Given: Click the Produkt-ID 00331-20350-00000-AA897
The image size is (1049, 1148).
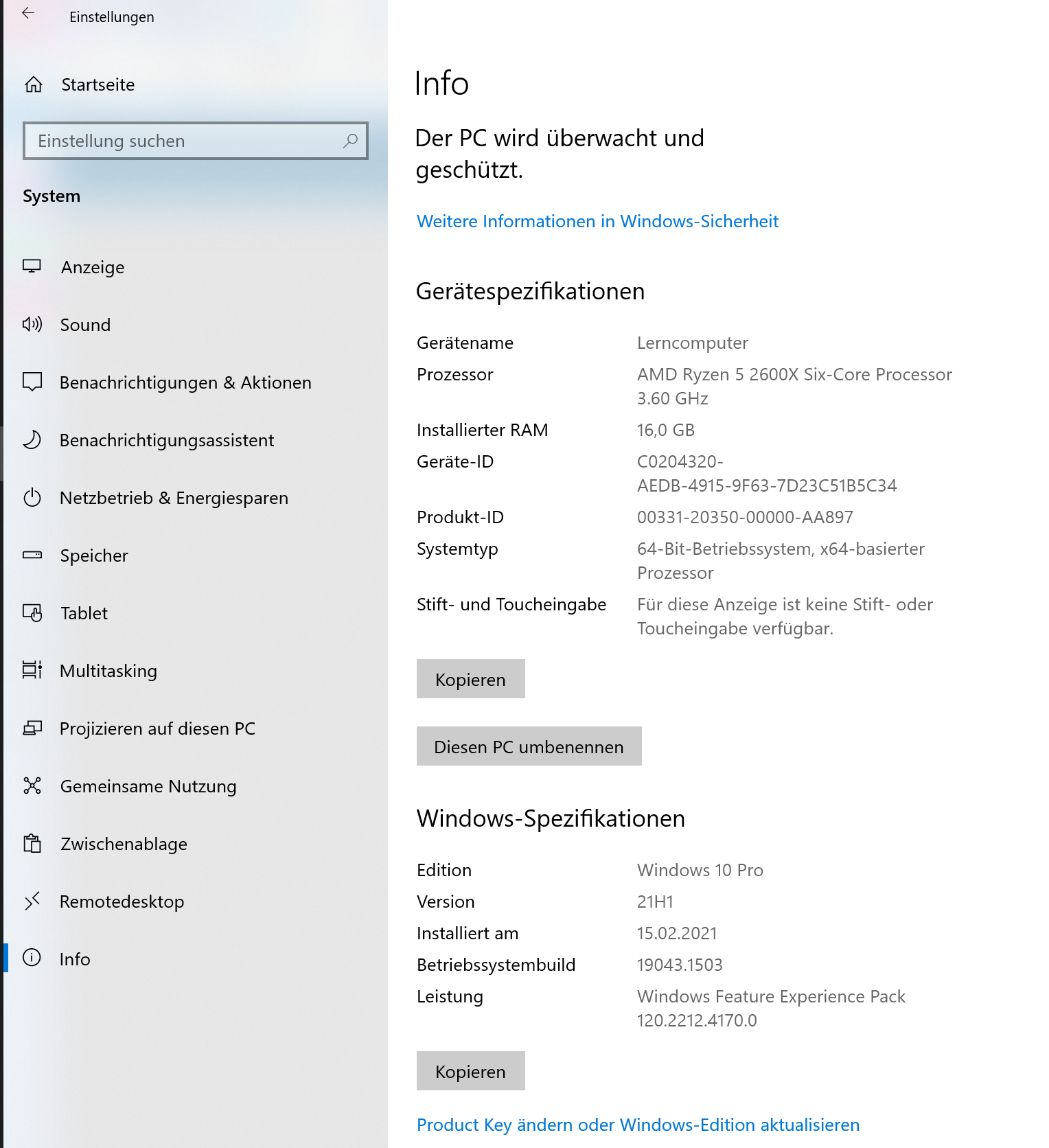Looking at the screenshot, I should [745, 517].
